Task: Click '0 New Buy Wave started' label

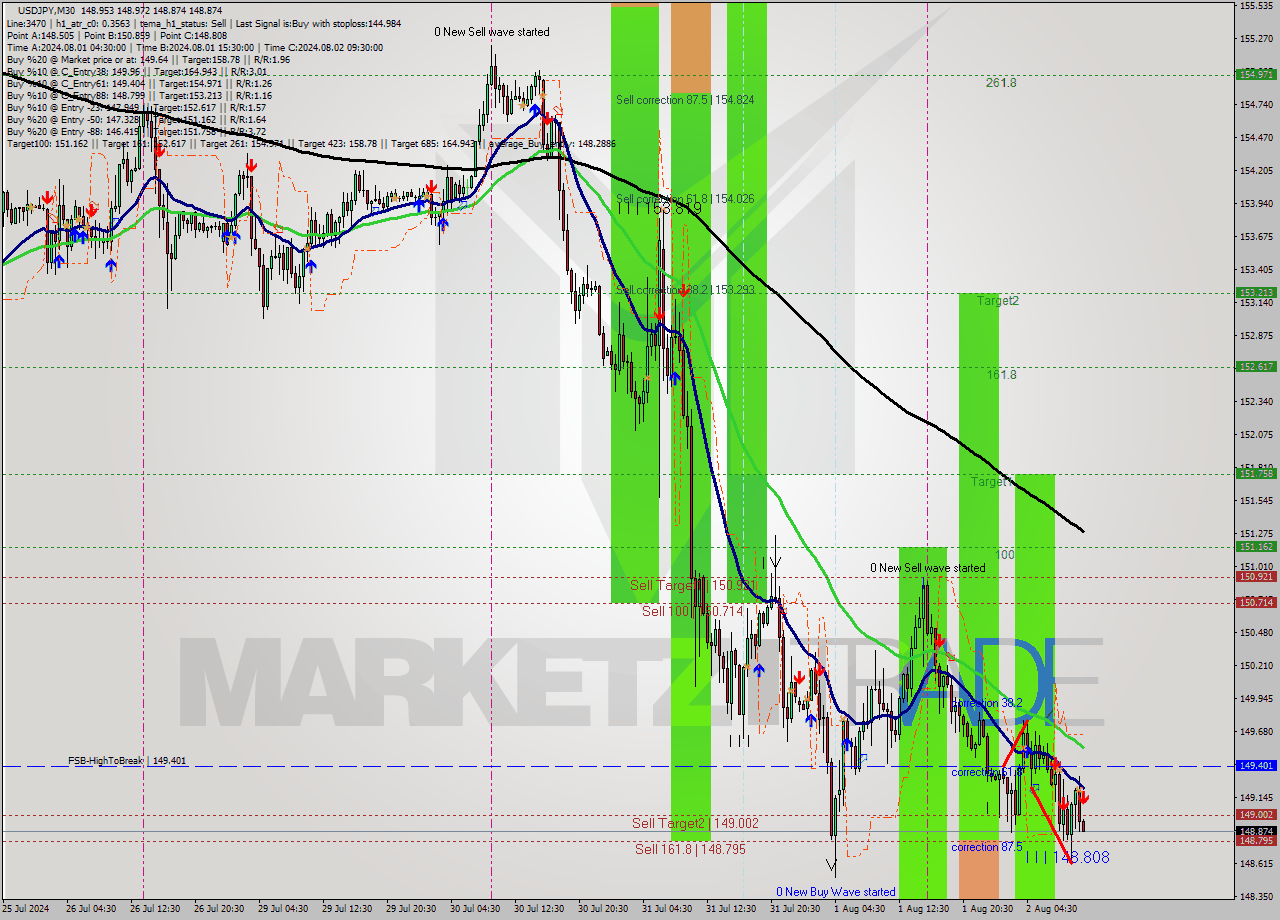Action: pos(836,892)
